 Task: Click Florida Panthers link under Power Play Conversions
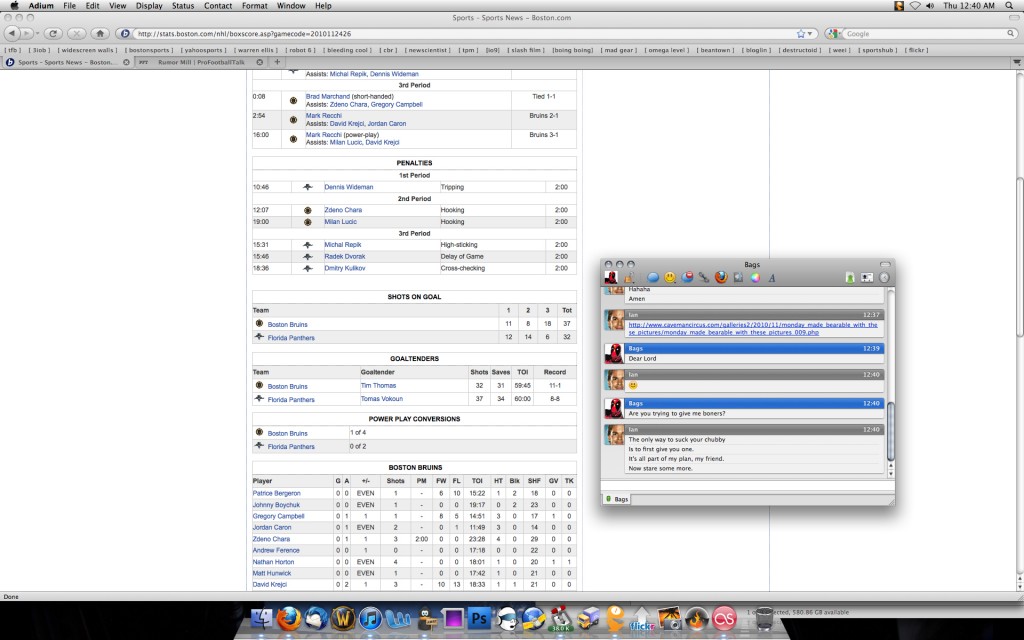291,447
